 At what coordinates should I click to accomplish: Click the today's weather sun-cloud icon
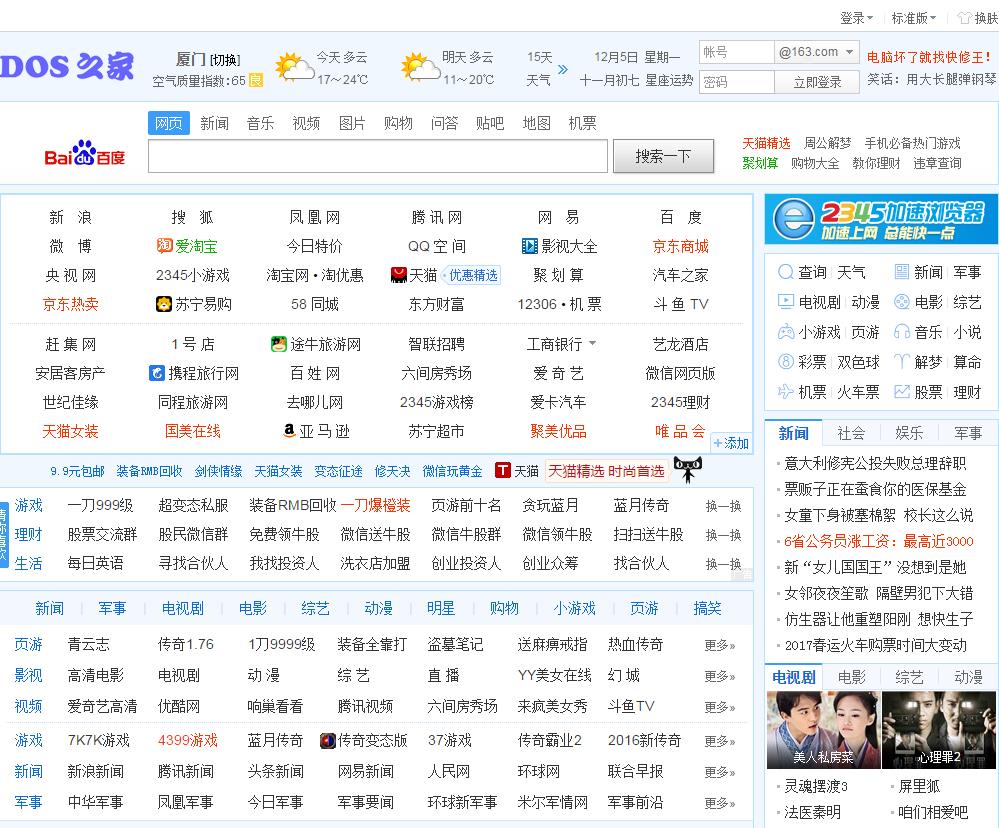coord(294,68)
